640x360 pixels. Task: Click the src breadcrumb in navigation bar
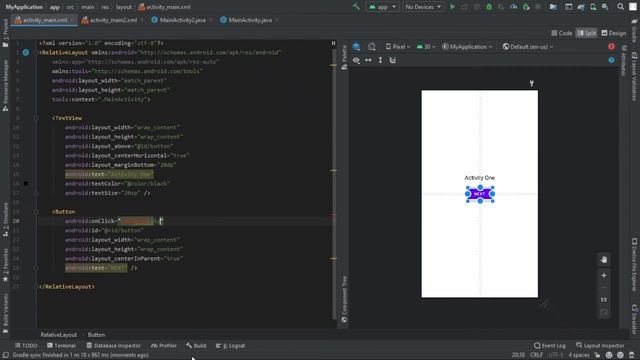(x=70, y=7)
